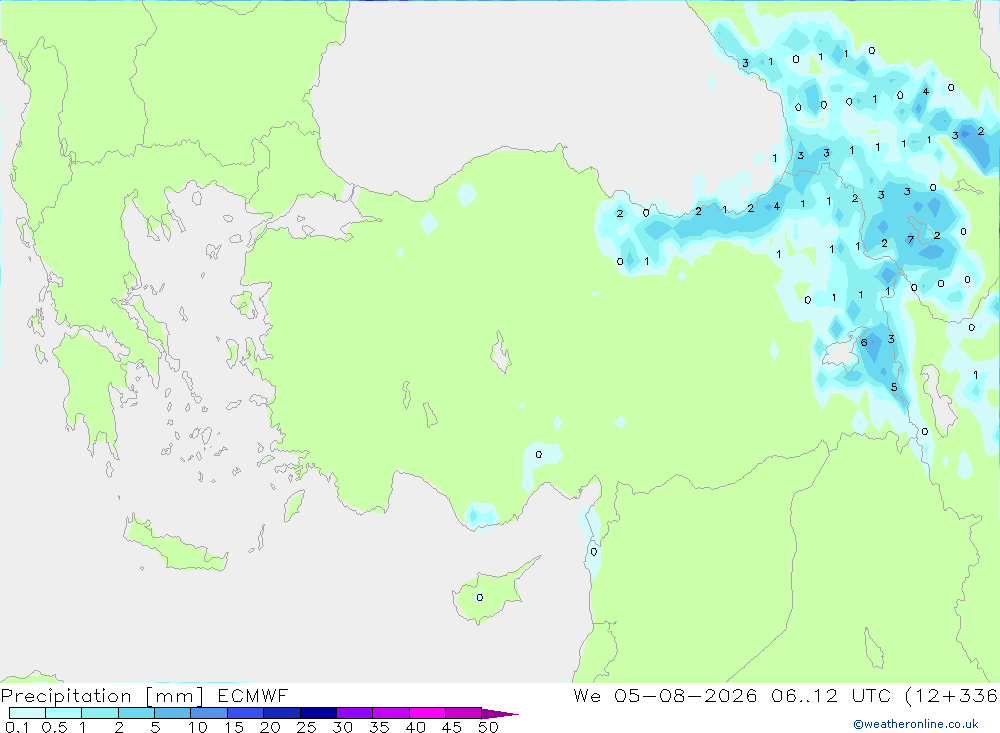This screenshot has width=1000, height=733.
Task: Click the above-50 mm arrow tip of legend
Action: tap(500, 713)
